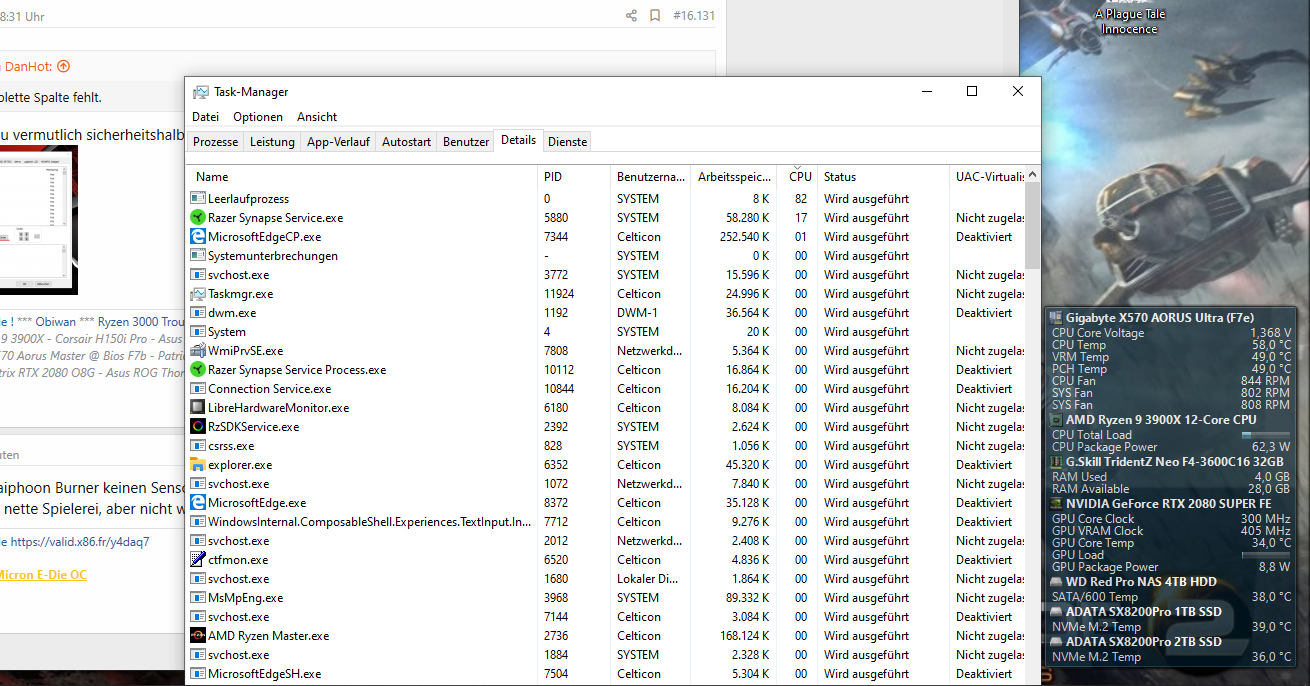Image resolution: width=1310 pixels, height=686 pixels.
Task: Click the ADATA SX8200Pro 1TB SSD icon
Action: (x=1056, y=611)
